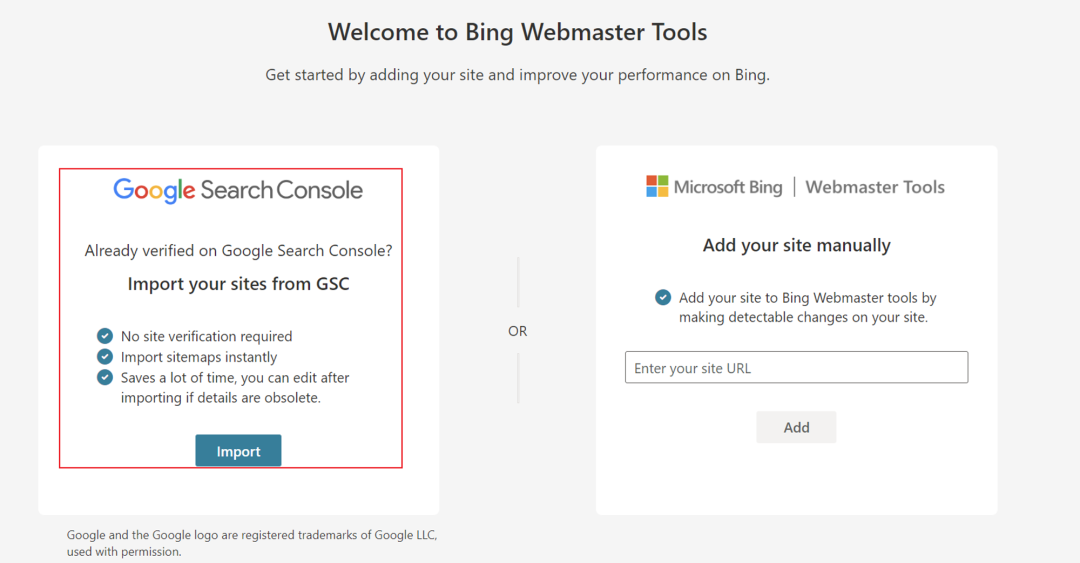Click the Welcome to Bing Webmaster Tools heading
This screenshot has width=1080, height=563.
click(517, 32)
